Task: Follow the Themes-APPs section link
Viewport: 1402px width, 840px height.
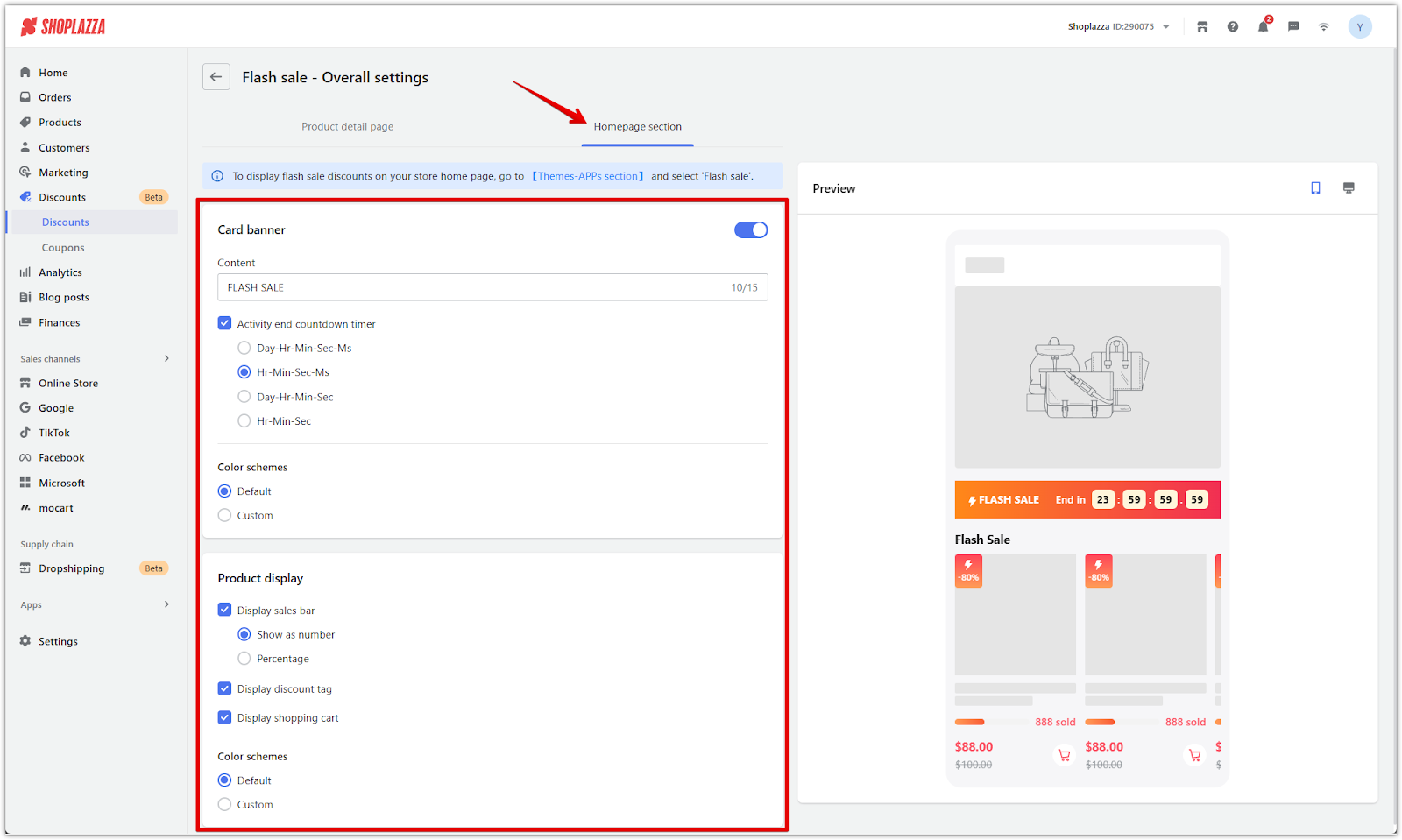Action: click(x=588, y=176)
